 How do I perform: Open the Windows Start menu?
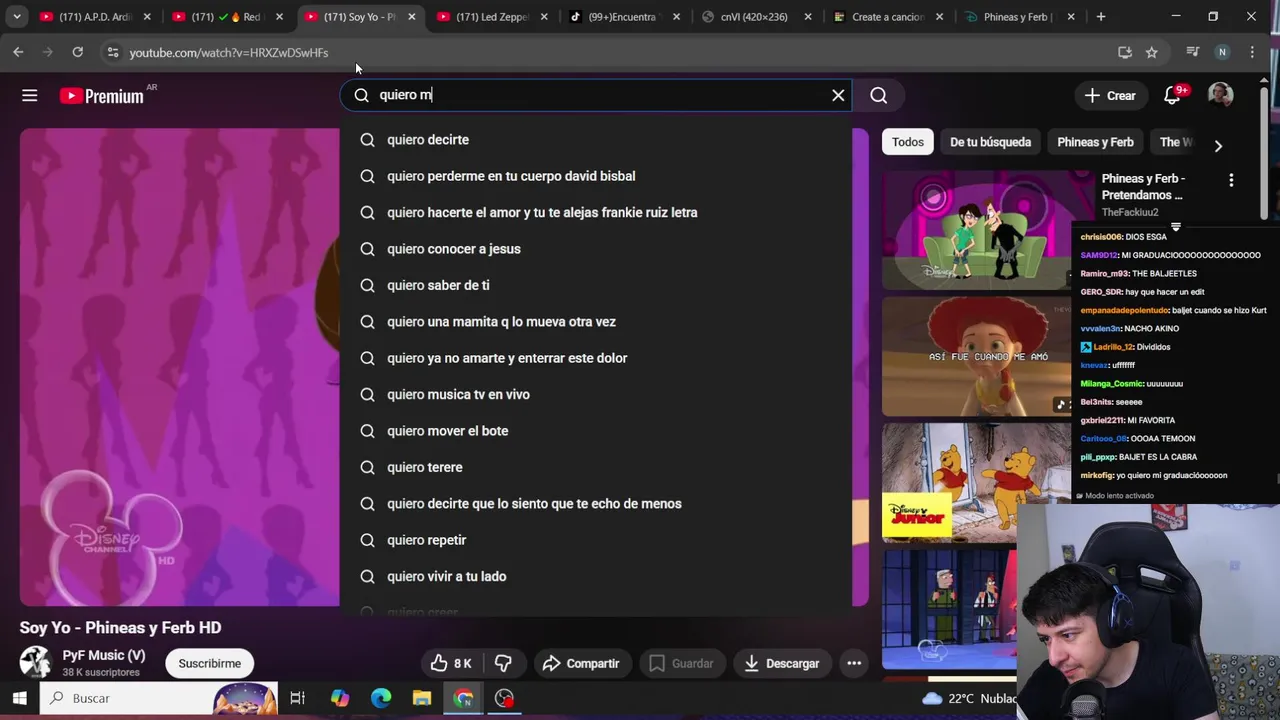tap(19, 698)
